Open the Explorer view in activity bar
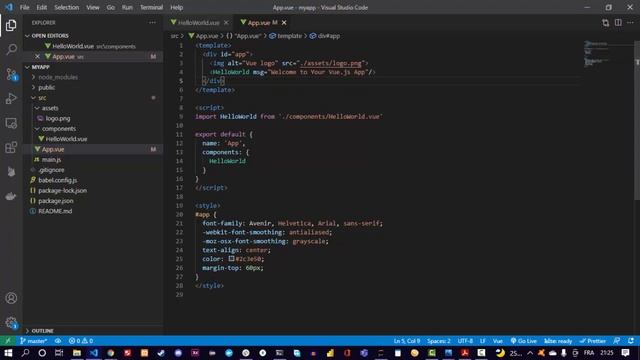The width and height of the screenshot is (640, 360). pos(11,25)
